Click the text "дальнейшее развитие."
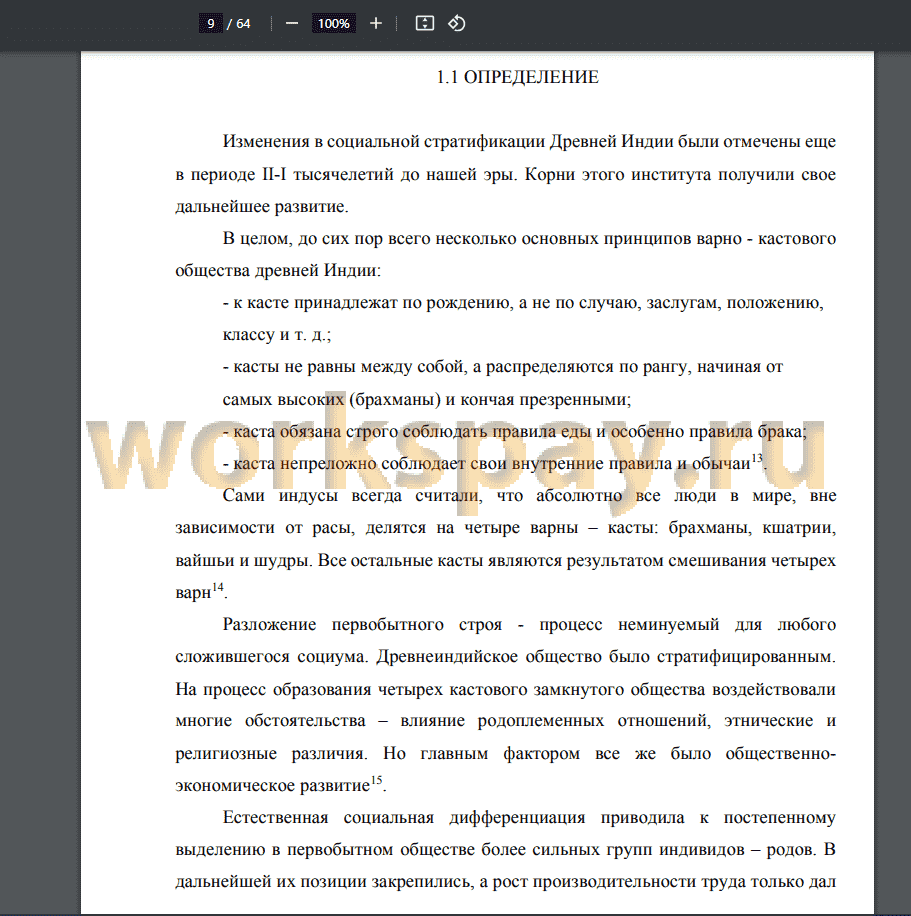911x916 pixels. (262, 206)
